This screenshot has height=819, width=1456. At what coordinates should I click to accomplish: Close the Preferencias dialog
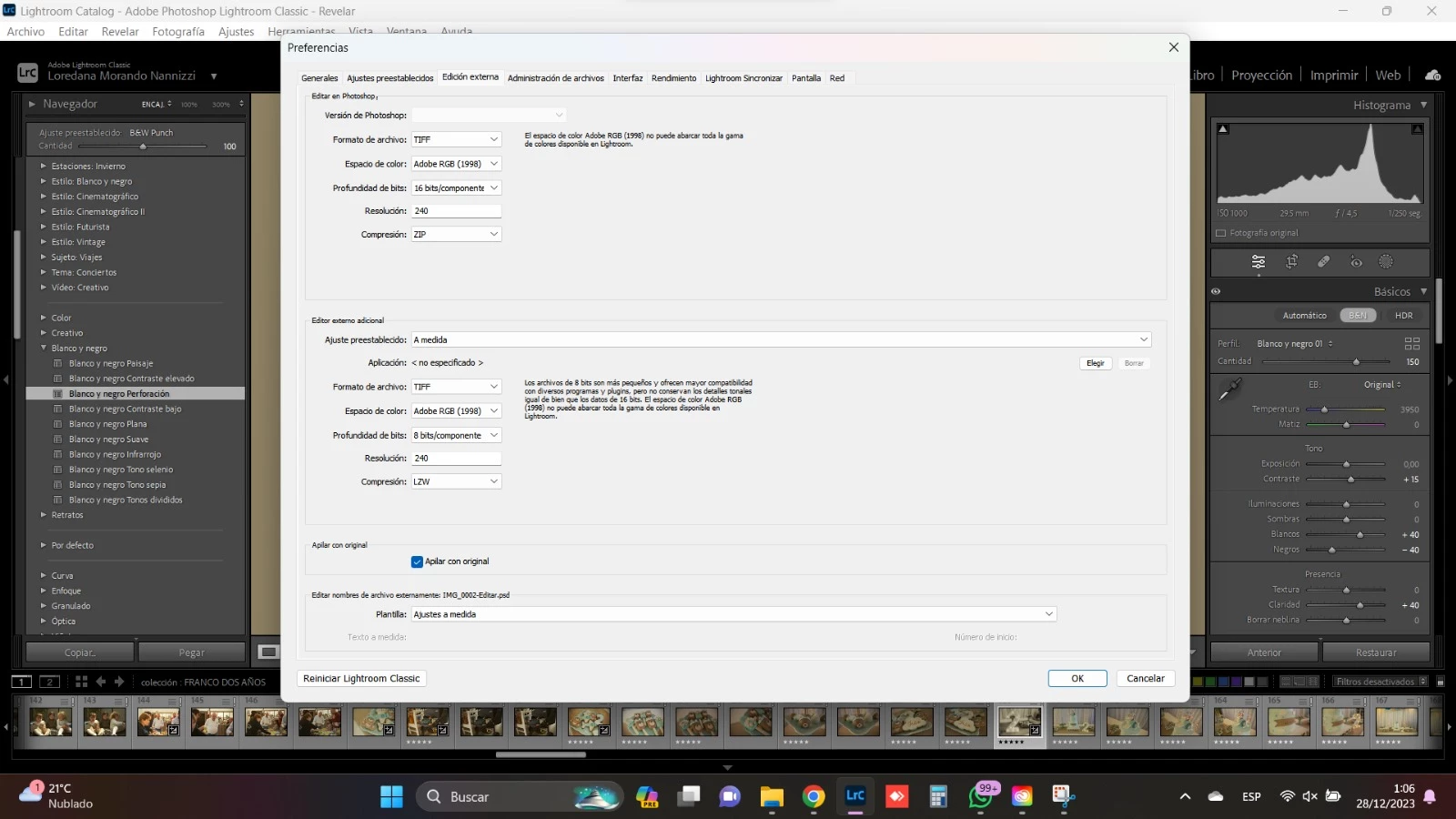pyautogui.click(x=1173, y=47)
